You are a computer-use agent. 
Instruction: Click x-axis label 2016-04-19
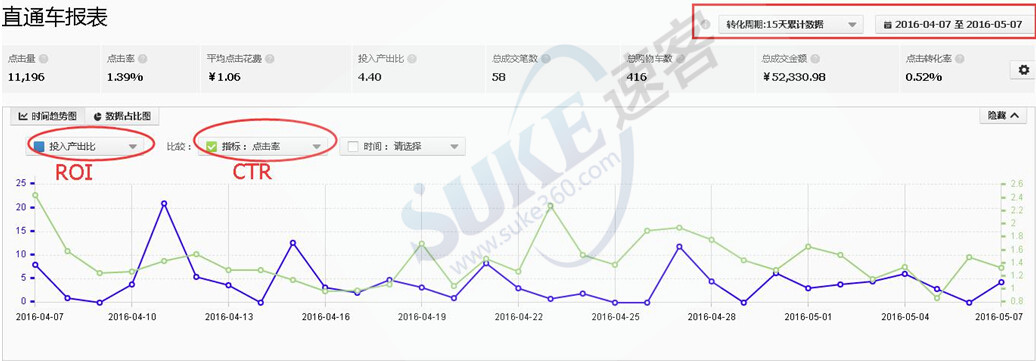tap(422, 317)
